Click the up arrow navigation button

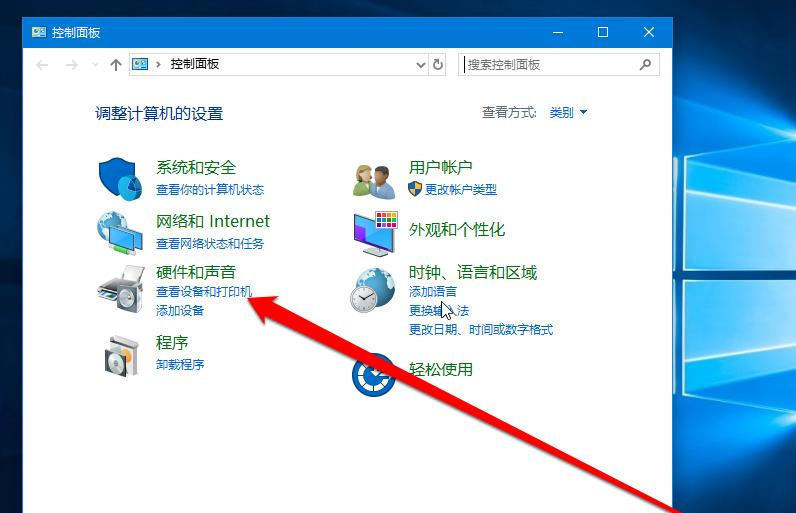[x=116, y=64]
